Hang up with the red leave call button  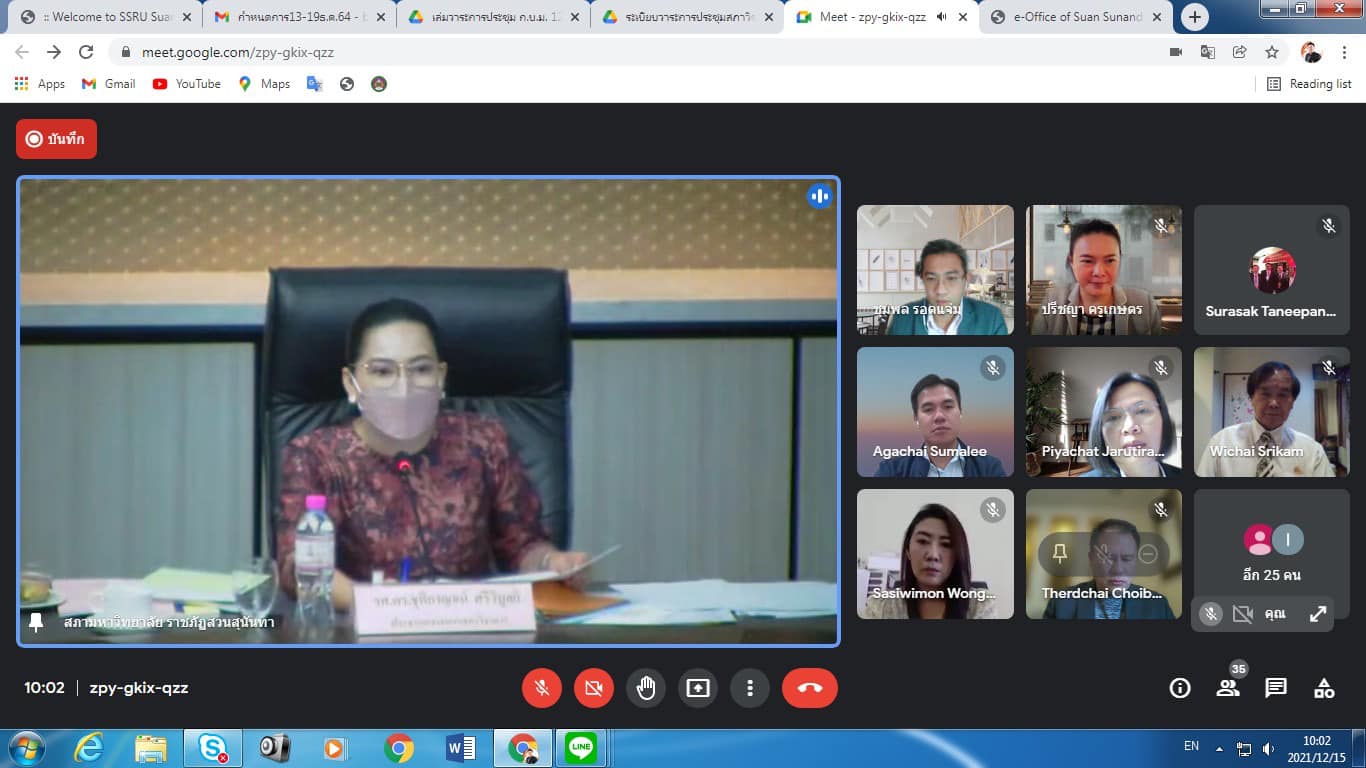[809, 688]
